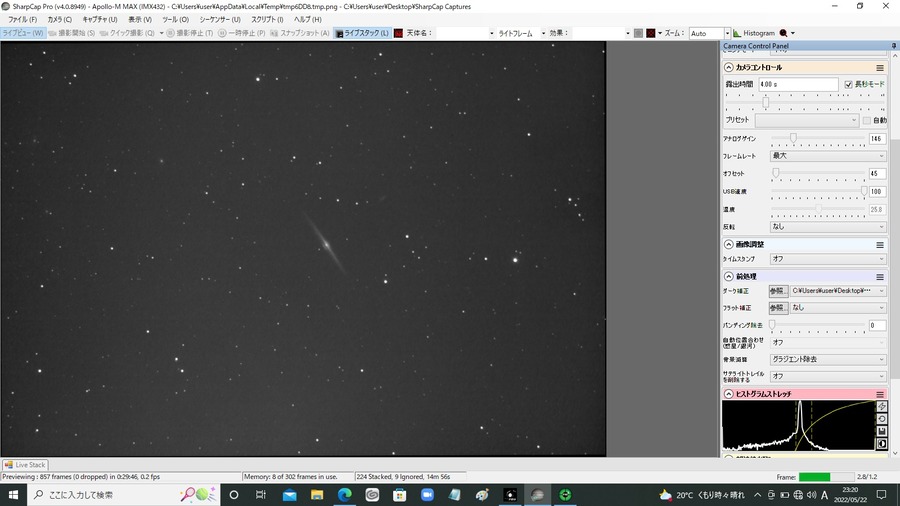Adjust the アナログゲイン slider

793,138
